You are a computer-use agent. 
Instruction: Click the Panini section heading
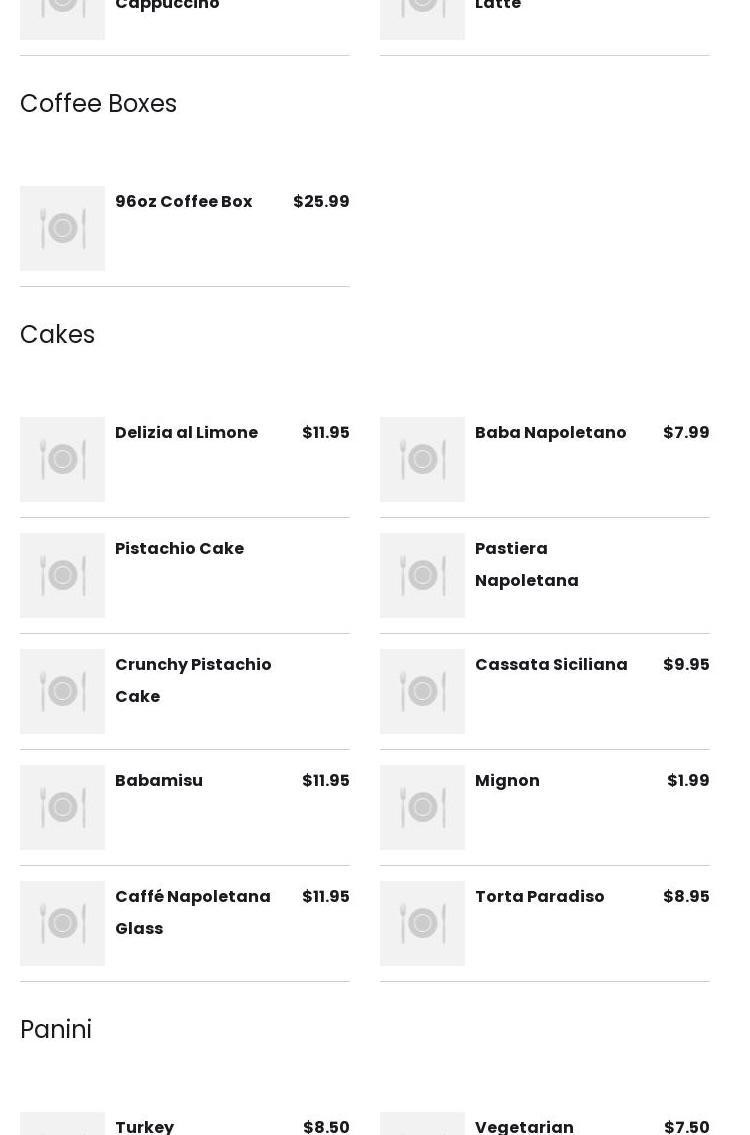click(x=56, y=1030)
